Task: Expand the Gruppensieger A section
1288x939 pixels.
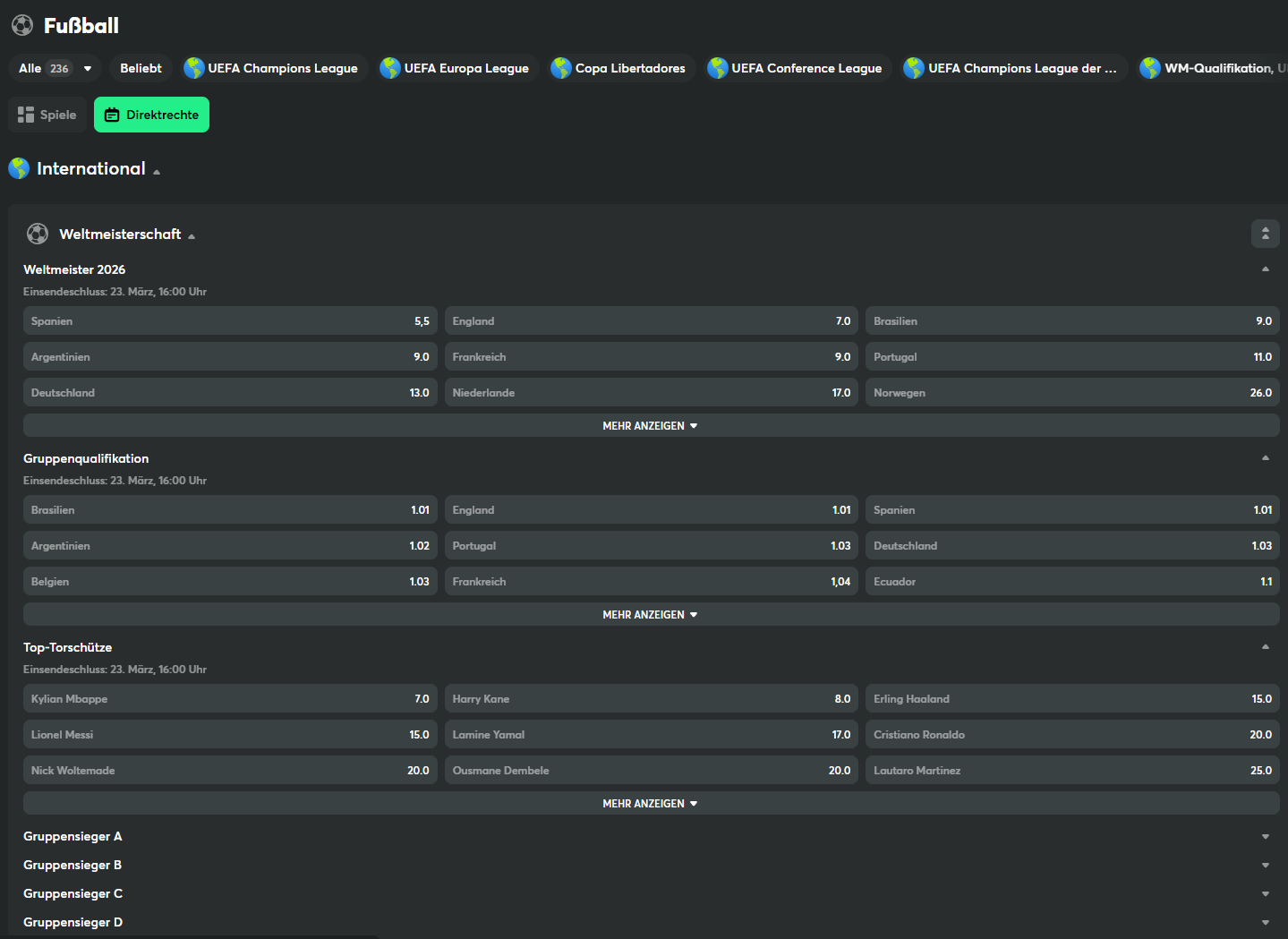Action: tap(1265, 837)
